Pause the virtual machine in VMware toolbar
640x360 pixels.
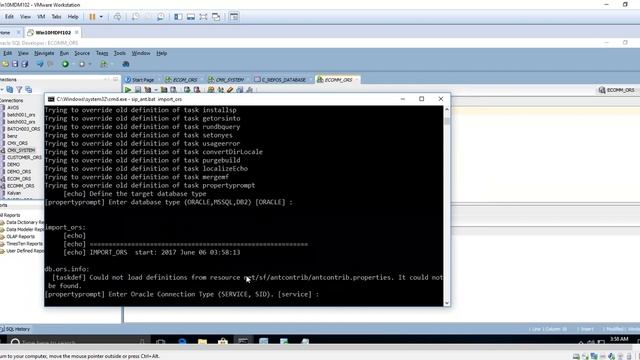coord(92,17)
